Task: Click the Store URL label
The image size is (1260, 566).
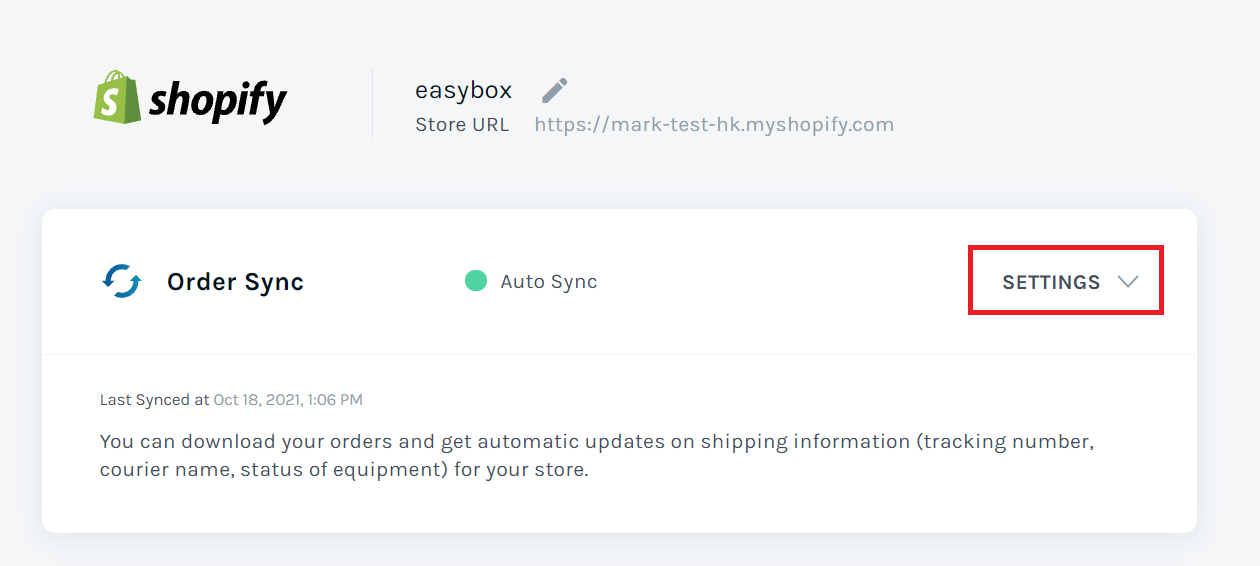Action: tap(462, 125)
